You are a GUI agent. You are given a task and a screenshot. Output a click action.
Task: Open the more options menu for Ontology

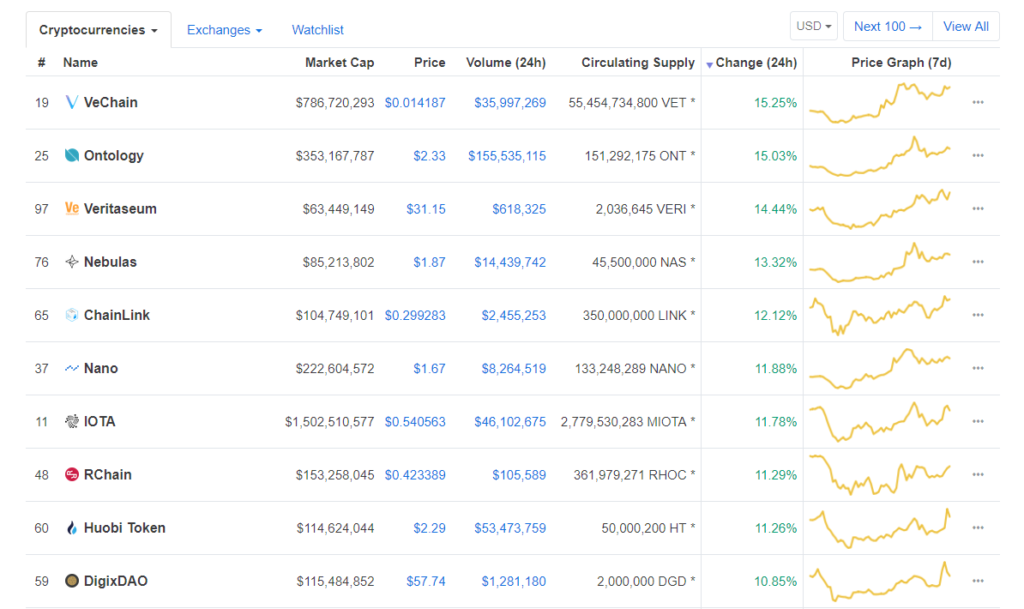(978, 155)
